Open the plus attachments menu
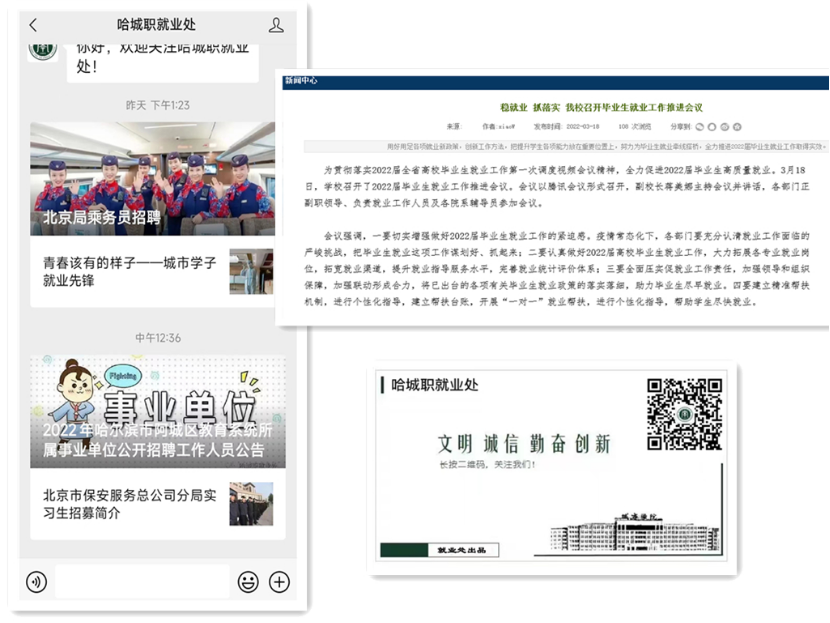 (x=279, y=582)
